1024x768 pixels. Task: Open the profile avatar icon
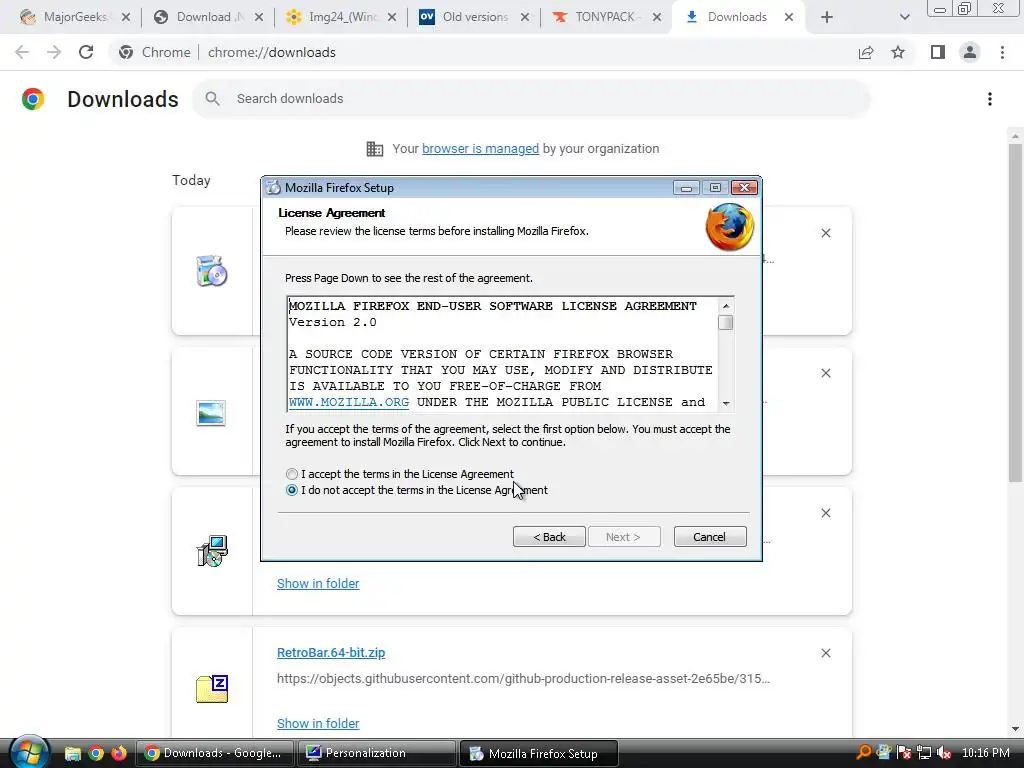970,52
